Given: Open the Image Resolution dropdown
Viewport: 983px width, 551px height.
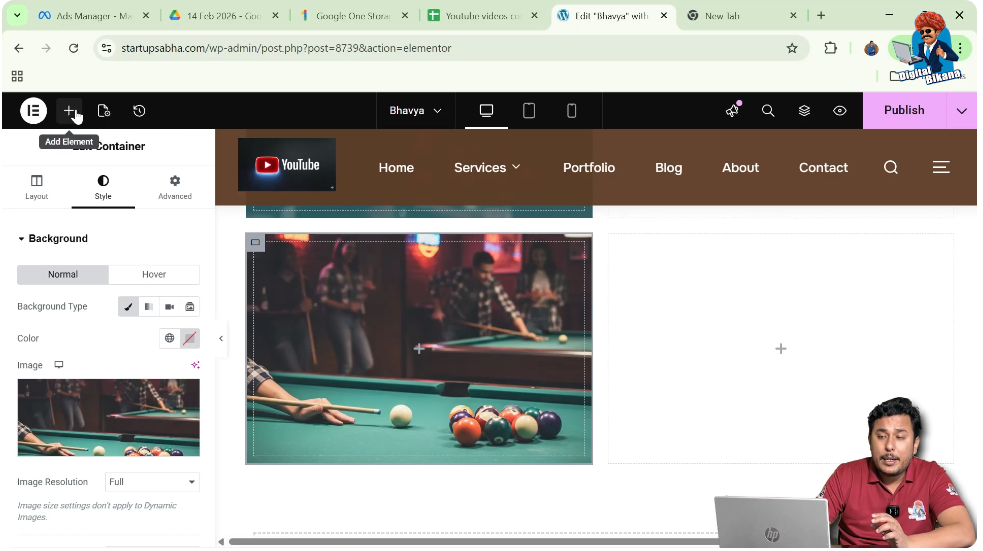Looking at the screenshot, I should click(152, 482).
